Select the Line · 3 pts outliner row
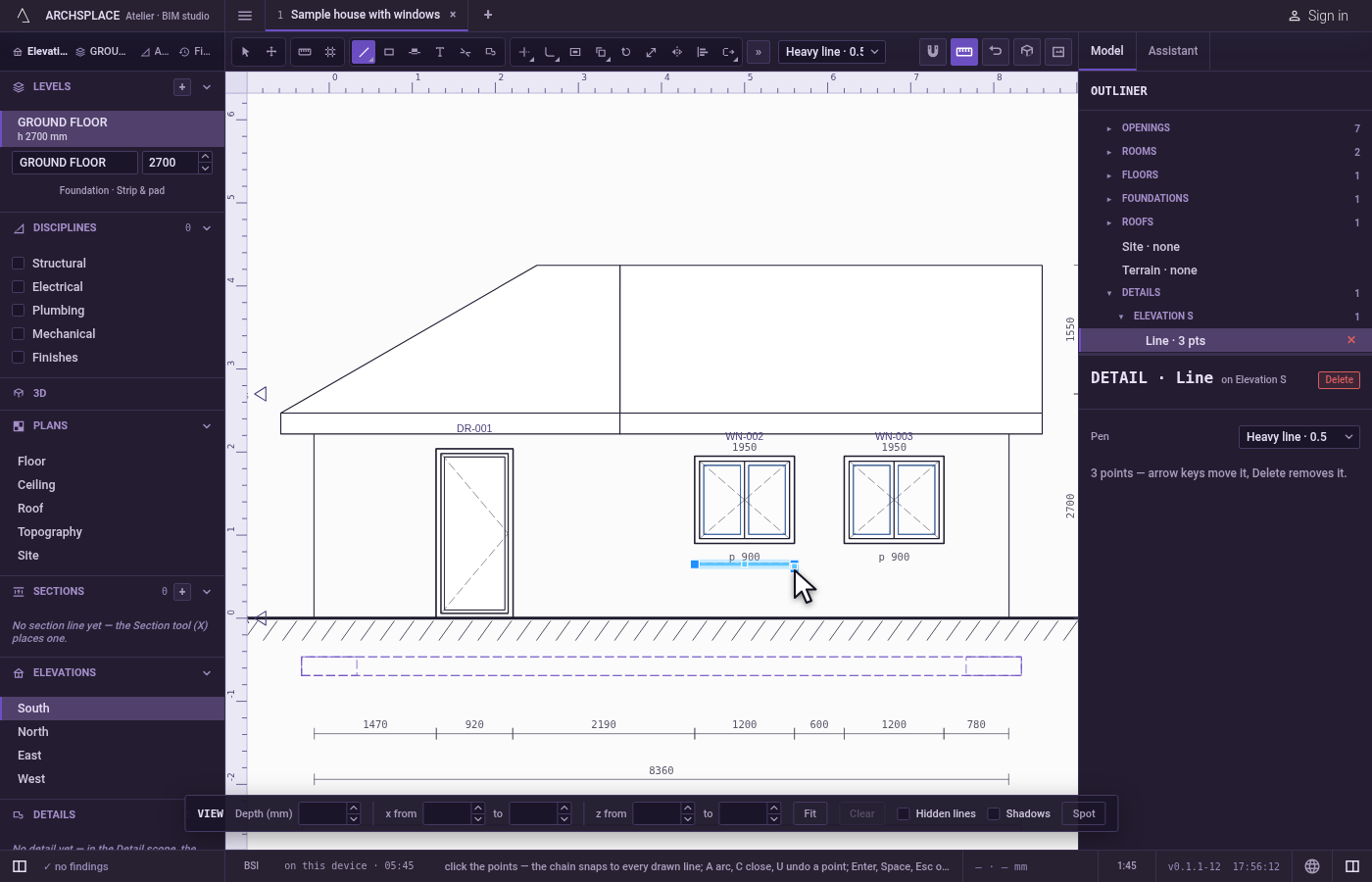 (x=1225, y=341)
